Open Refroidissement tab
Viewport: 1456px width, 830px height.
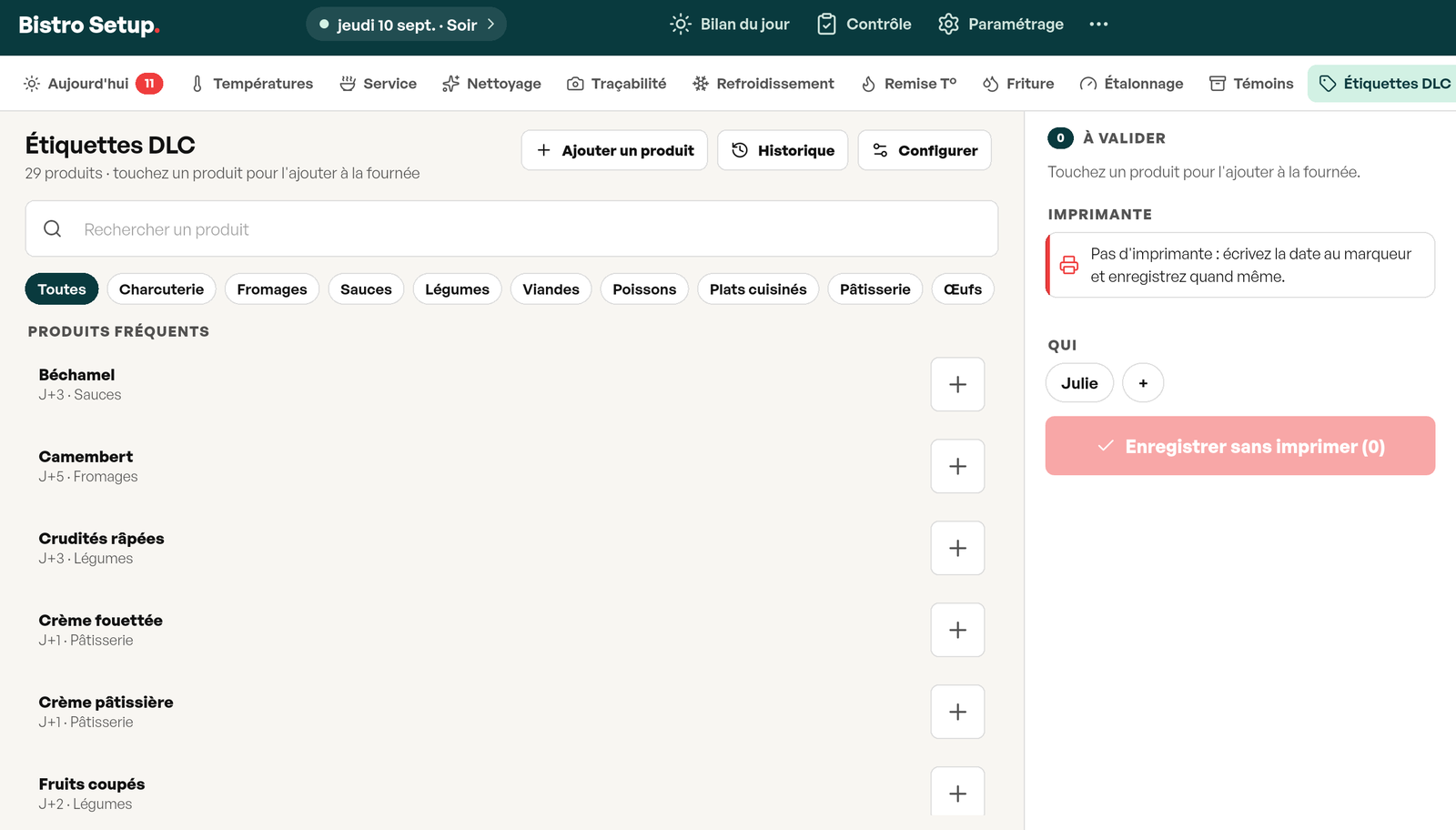pyautogui.click(x=763, y=84)
